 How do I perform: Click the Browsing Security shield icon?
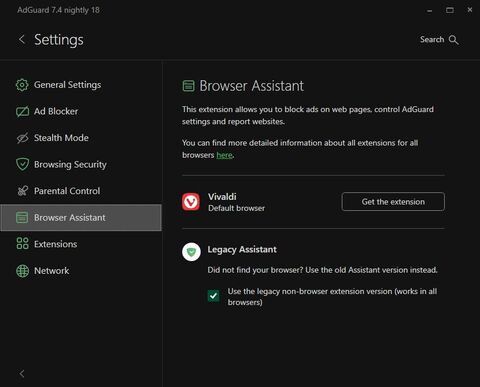22,164
